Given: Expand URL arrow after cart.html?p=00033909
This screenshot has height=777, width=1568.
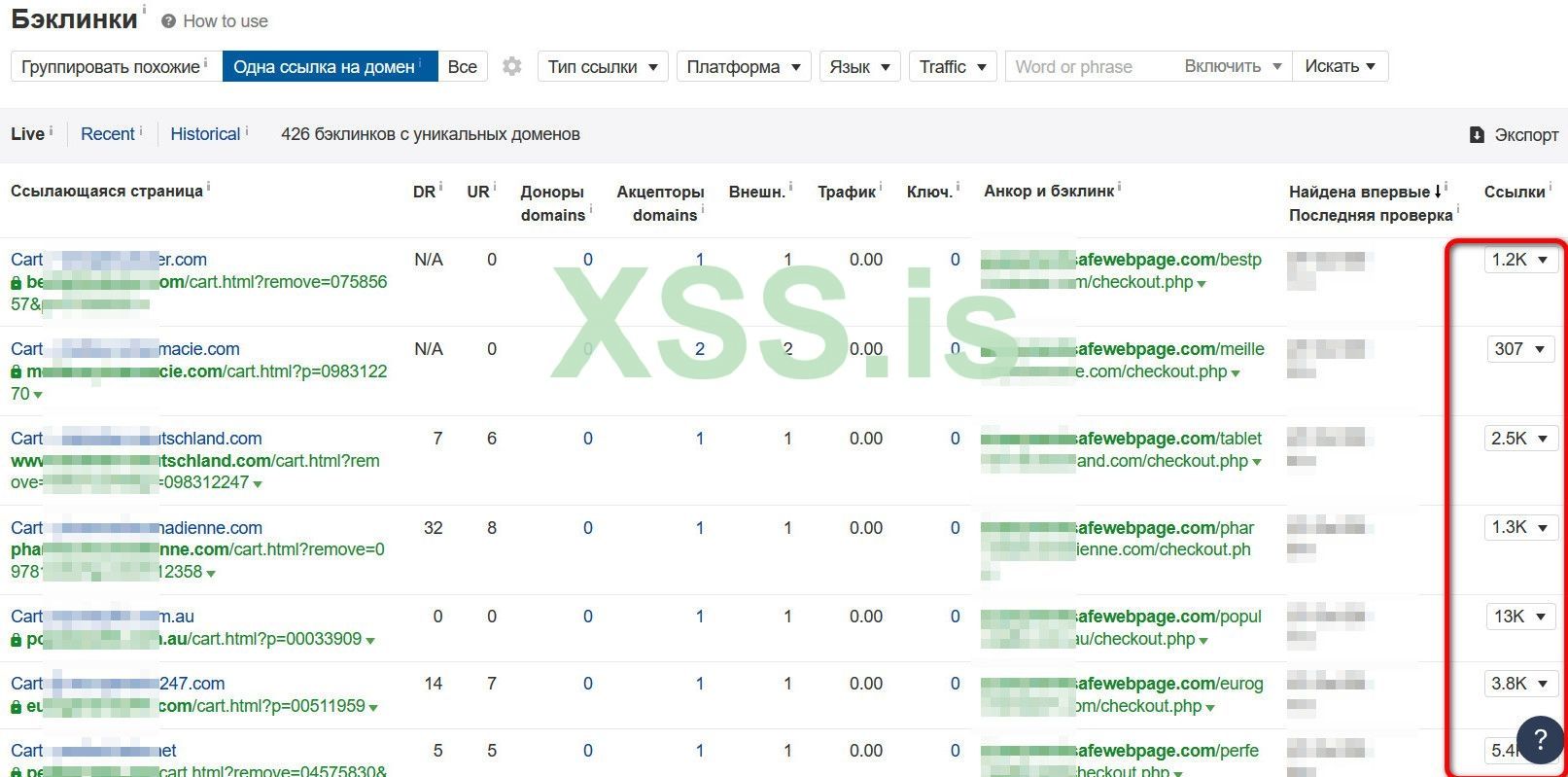Looking at the screenshot, I should [370, 641].
